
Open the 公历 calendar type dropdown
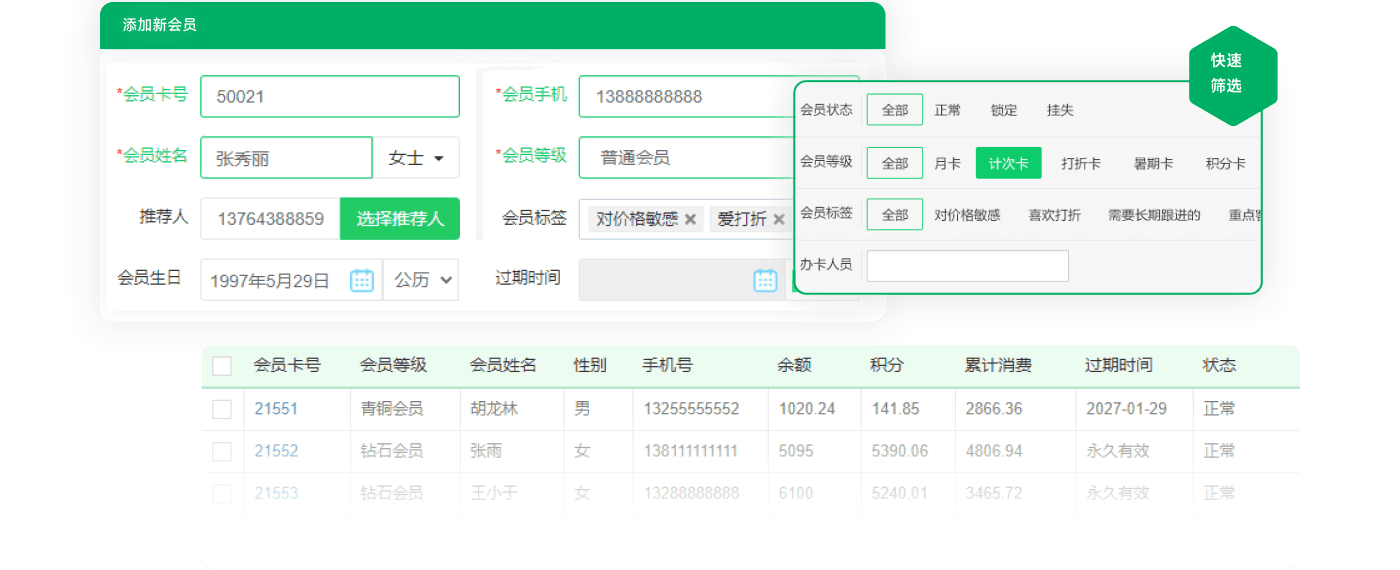(x=421, y=280)
